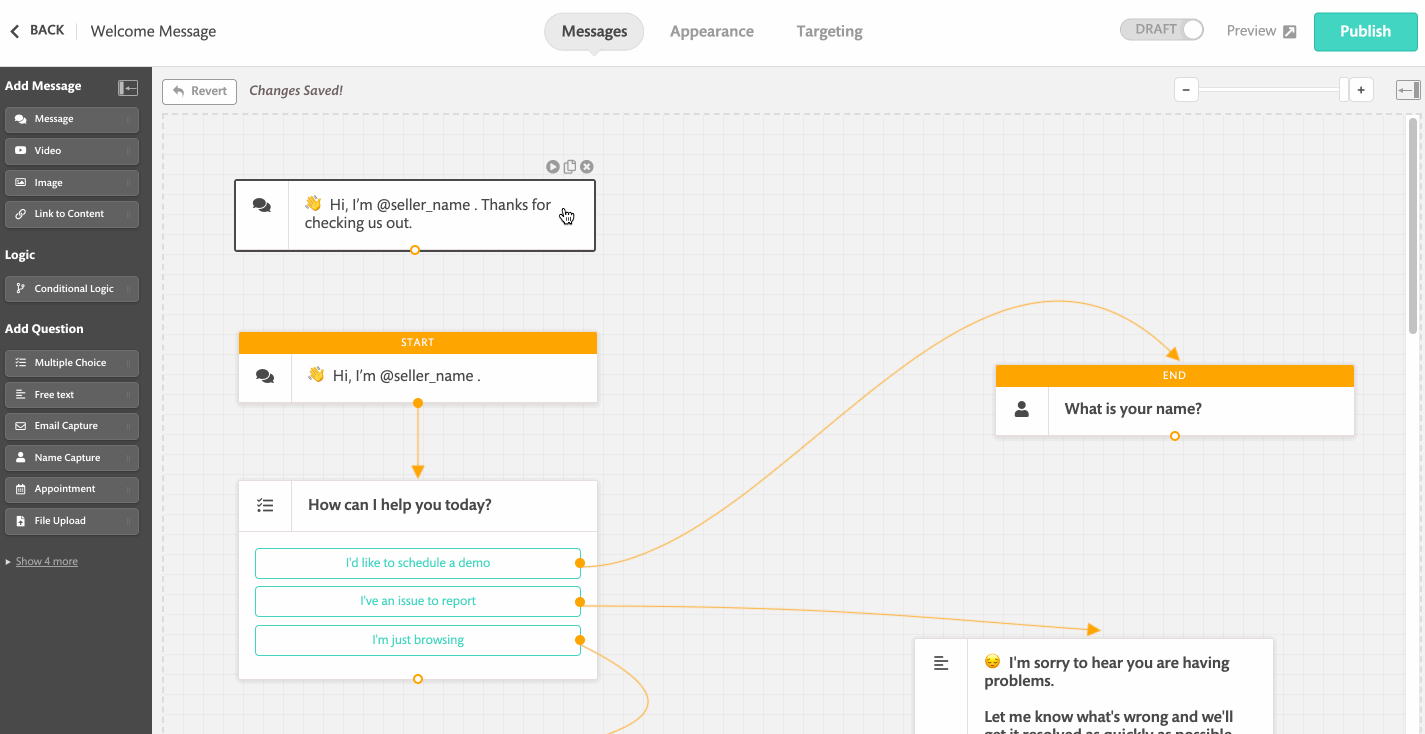Add an Email Capture question
The image size is (1425, 734).
tap(71, 425)
